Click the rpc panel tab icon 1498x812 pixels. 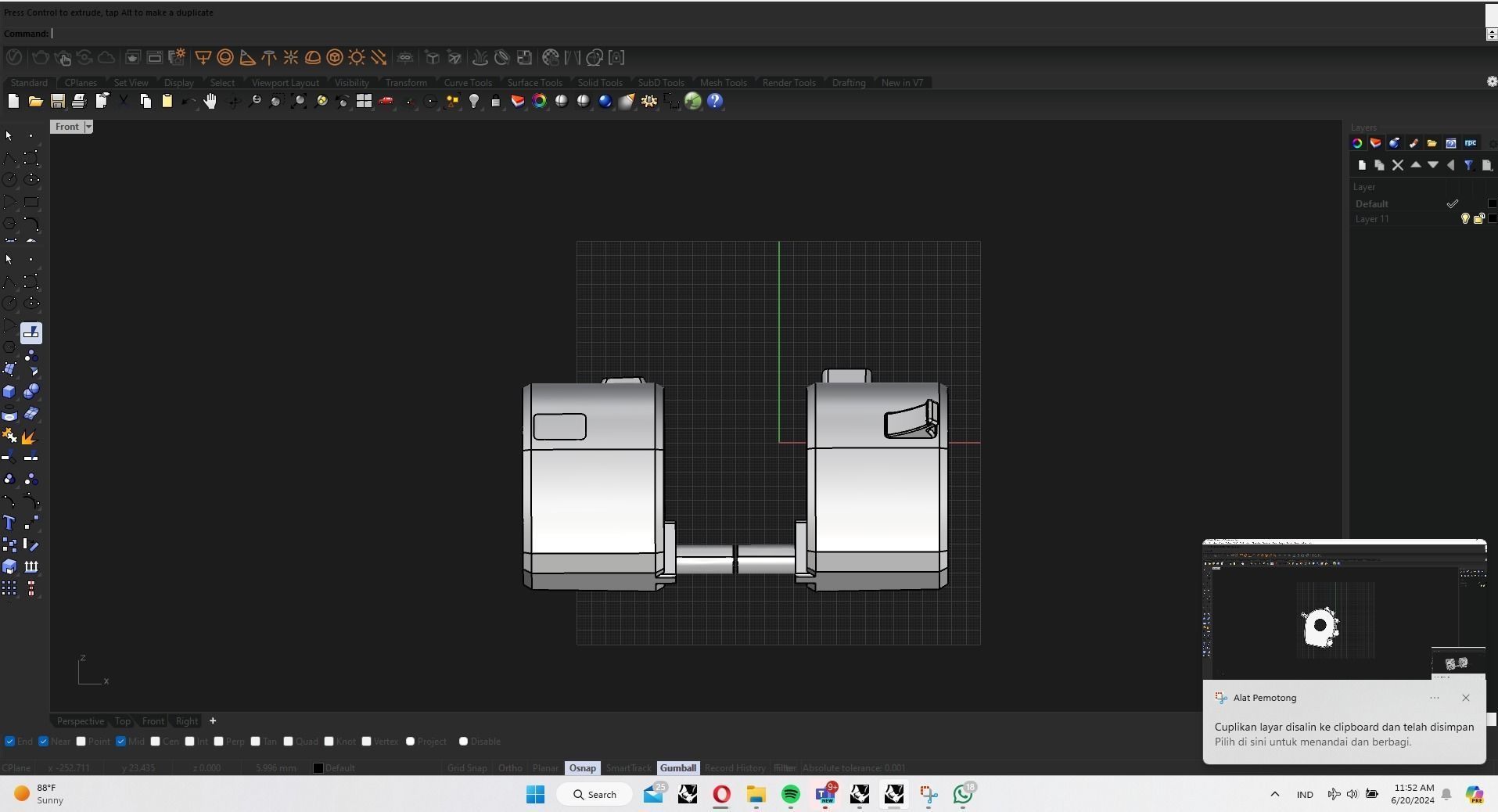click(x=1471, y=143)
